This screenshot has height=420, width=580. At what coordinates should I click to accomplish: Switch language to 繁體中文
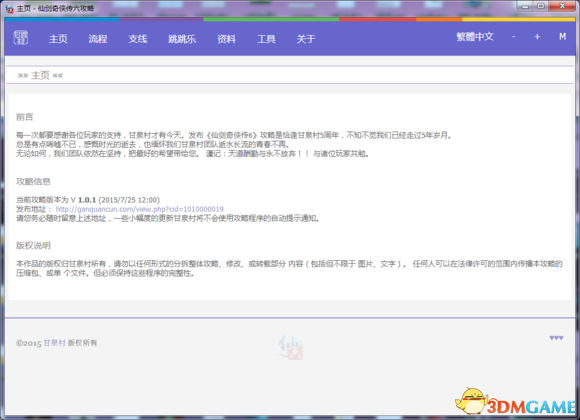tap(475, 37)
